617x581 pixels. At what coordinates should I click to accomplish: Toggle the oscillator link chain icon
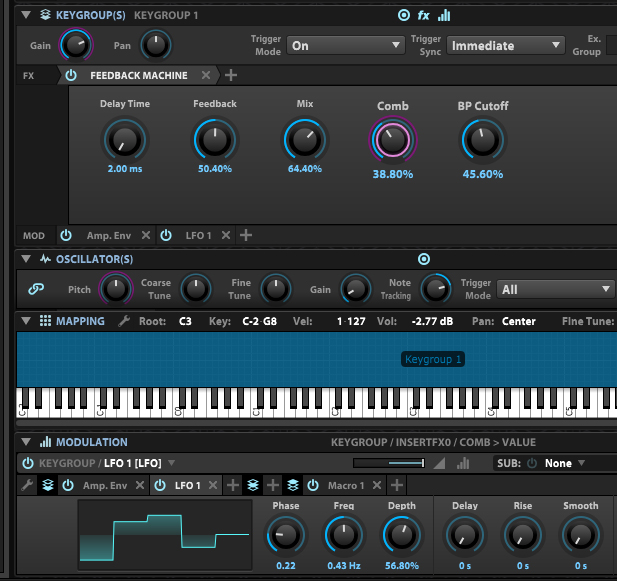(x=36, y=289)
